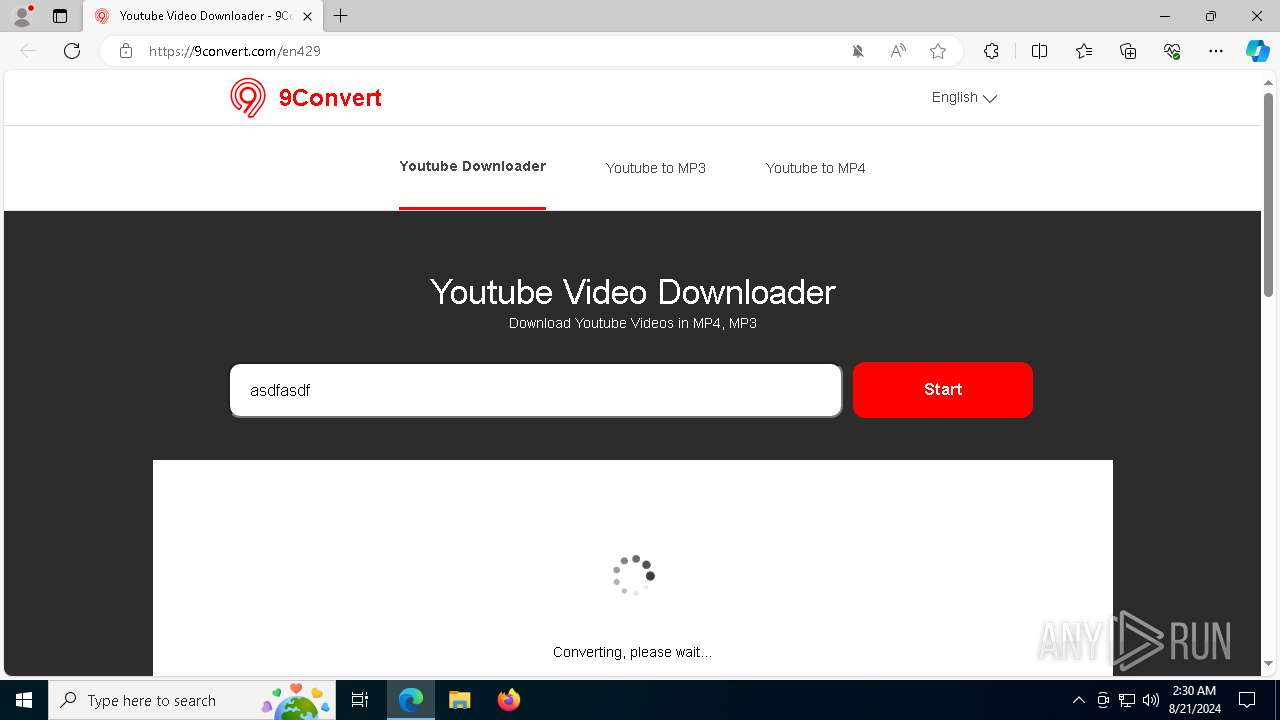This screenshot has height=720, width=1280.
Task: Open the tab actions menu icon
Action: [x=60, y=16]
